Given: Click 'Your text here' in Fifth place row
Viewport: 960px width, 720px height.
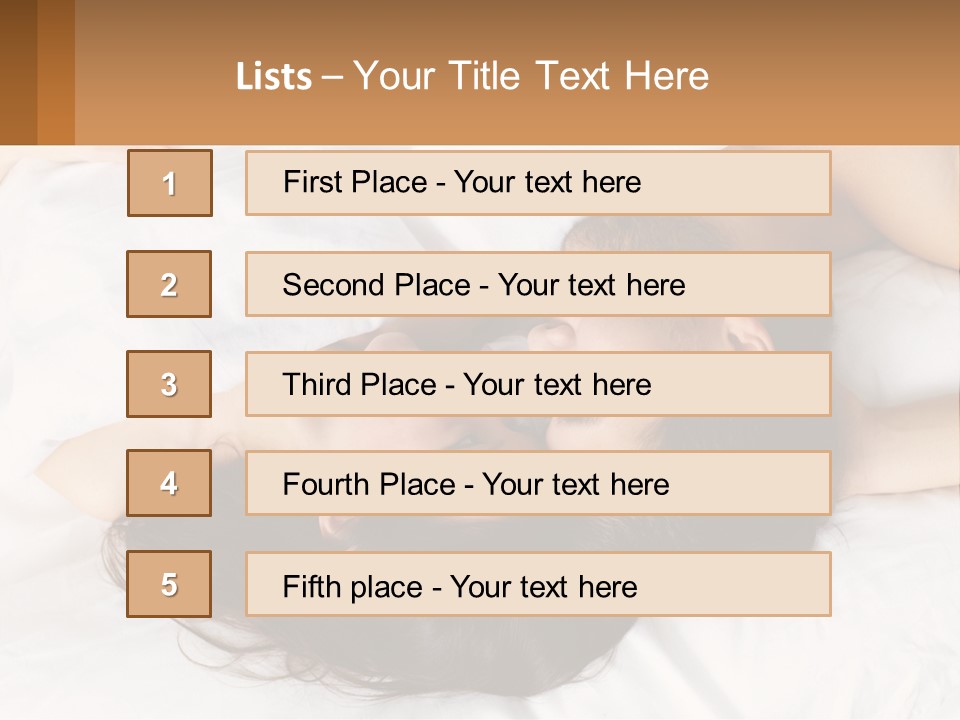Looking at the screenshot, I should (543, 586).
